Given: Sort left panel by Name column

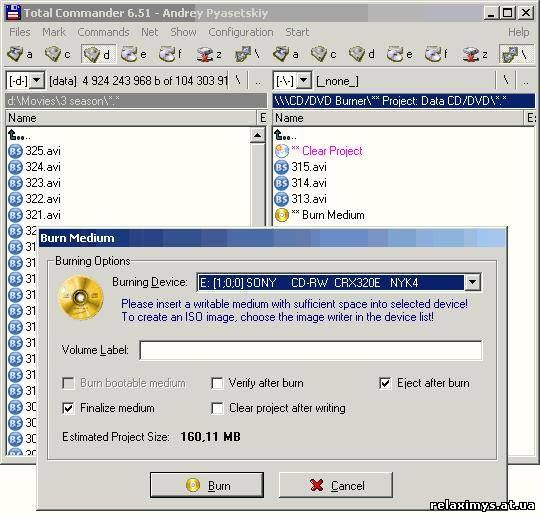Looking at the screenshot, I should (x=131, y=118).
